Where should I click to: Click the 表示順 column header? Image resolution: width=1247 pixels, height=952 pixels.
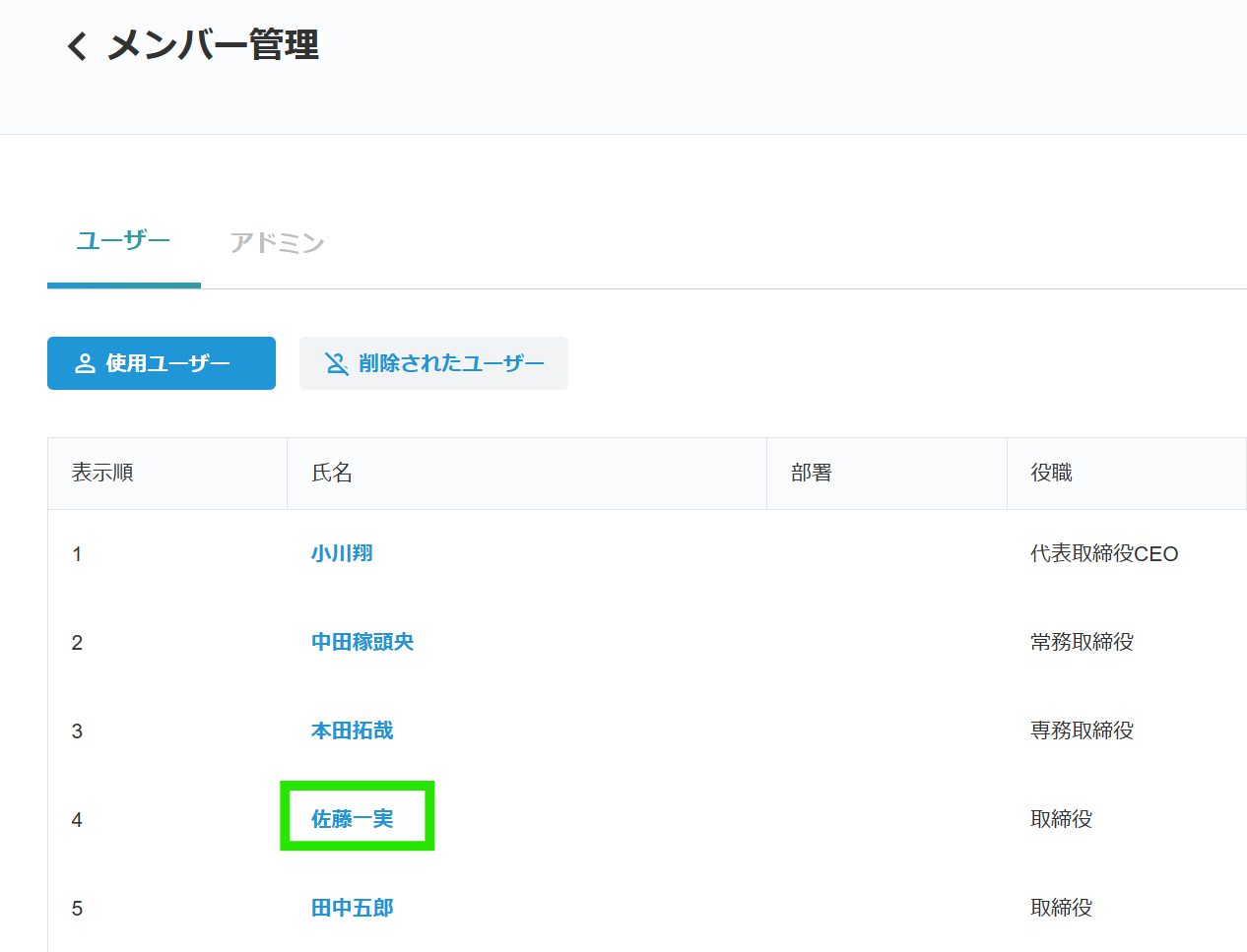coord(101,473)
